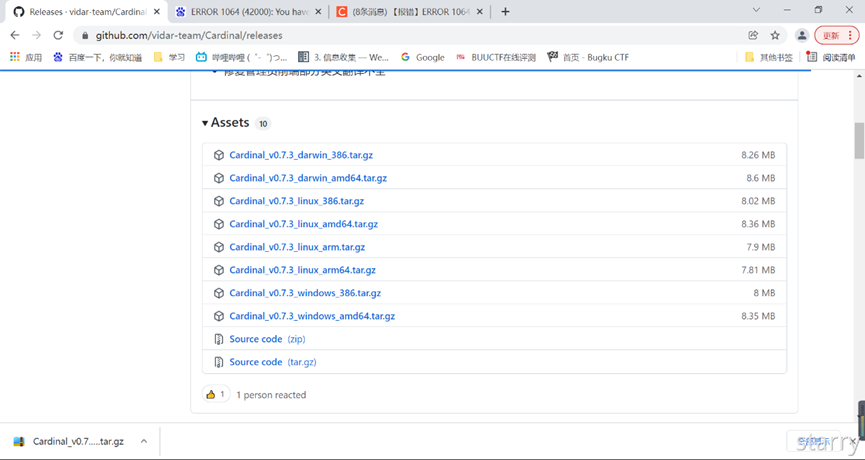Click the lock icon in the address bar
Image resolution: width=865 pixels, height=460 pixels.
85,35
